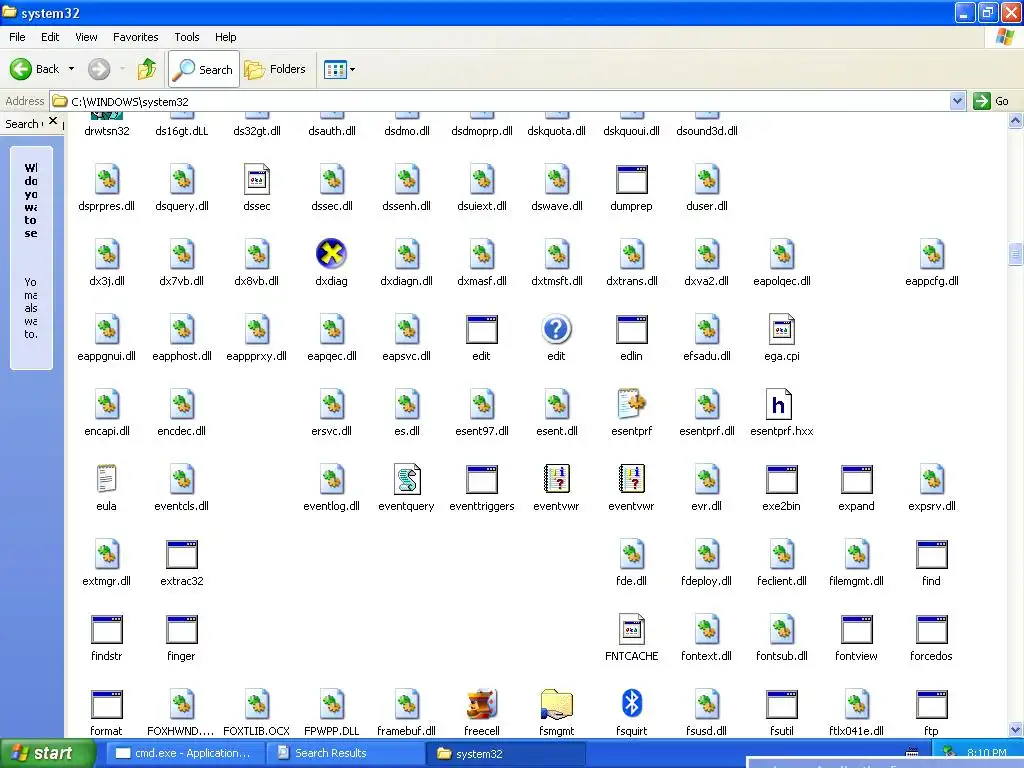Select the extrac32 program icon
The width and height of the screenshot is (1024, 768).
pyautogui.click(x=182, y=554)
